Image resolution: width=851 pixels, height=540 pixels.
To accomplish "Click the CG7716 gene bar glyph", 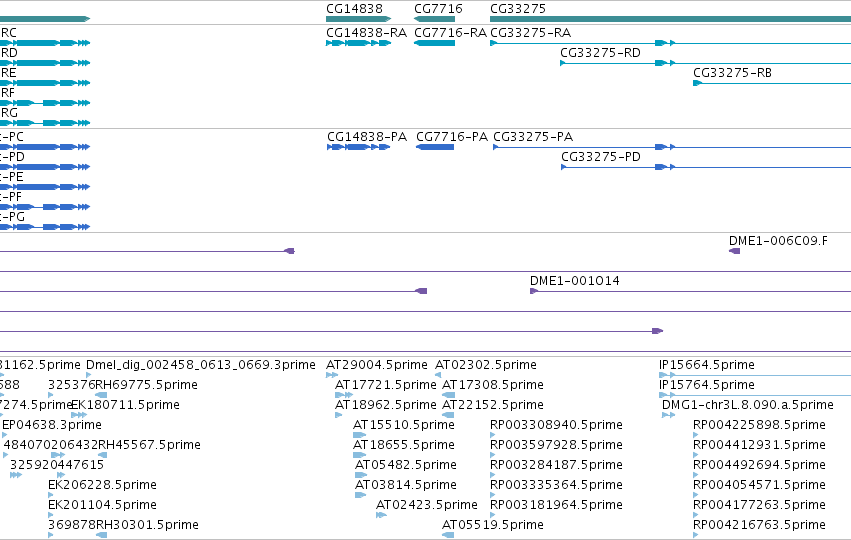I will pos(434,19).
